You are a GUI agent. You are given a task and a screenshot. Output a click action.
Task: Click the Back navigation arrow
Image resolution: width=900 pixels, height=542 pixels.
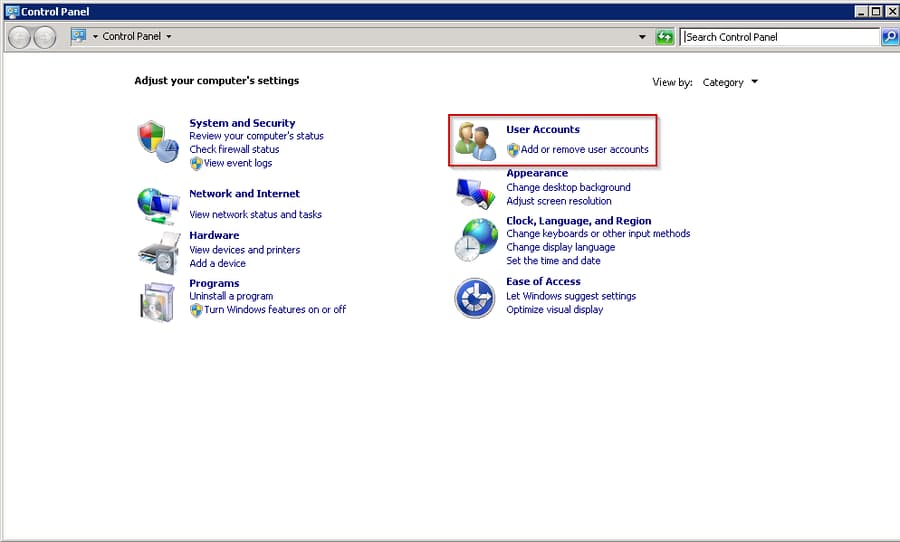[20, 37]
